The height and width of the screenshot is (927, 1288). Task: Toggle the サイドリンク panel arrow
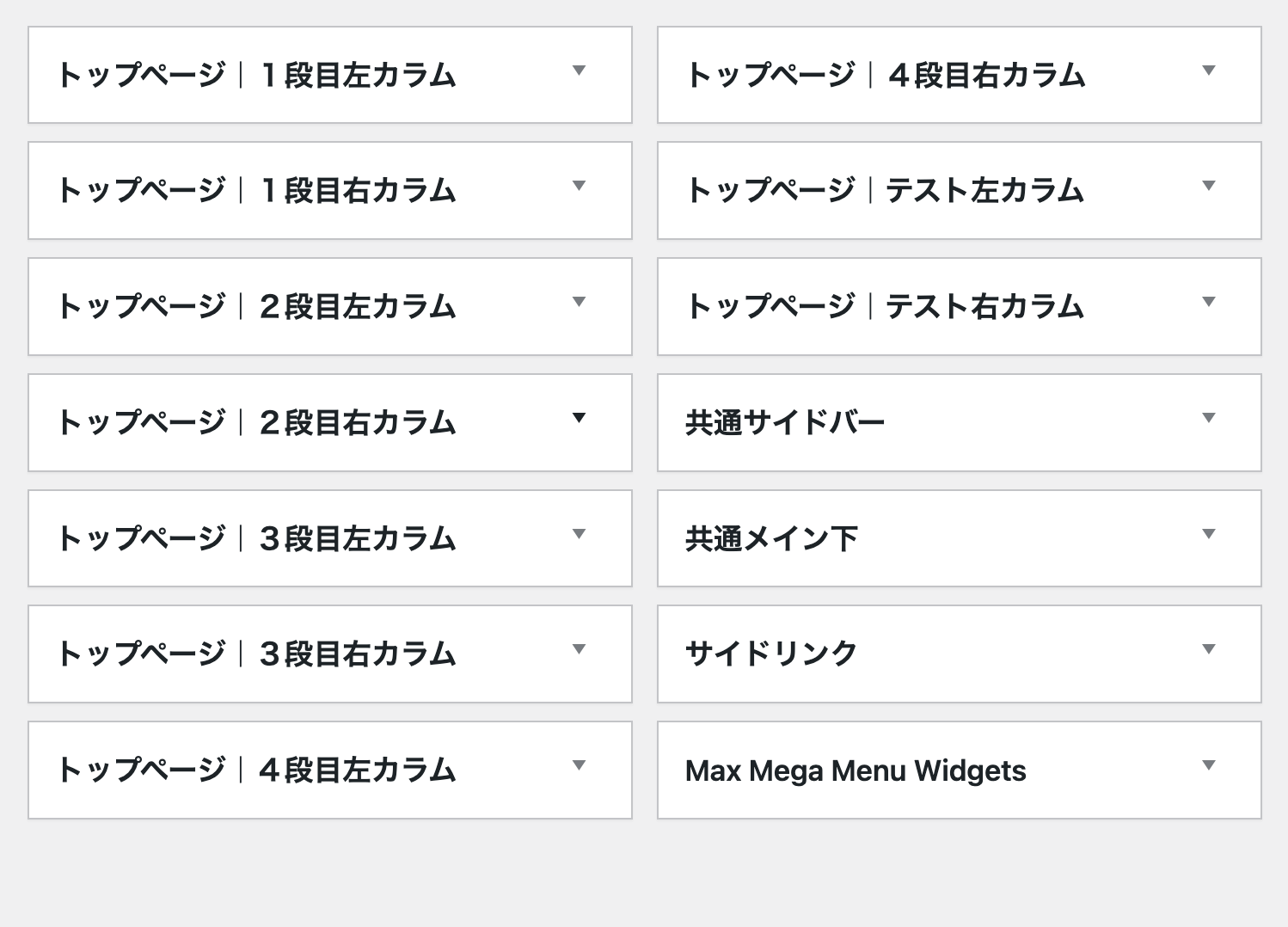(1209, 649)
